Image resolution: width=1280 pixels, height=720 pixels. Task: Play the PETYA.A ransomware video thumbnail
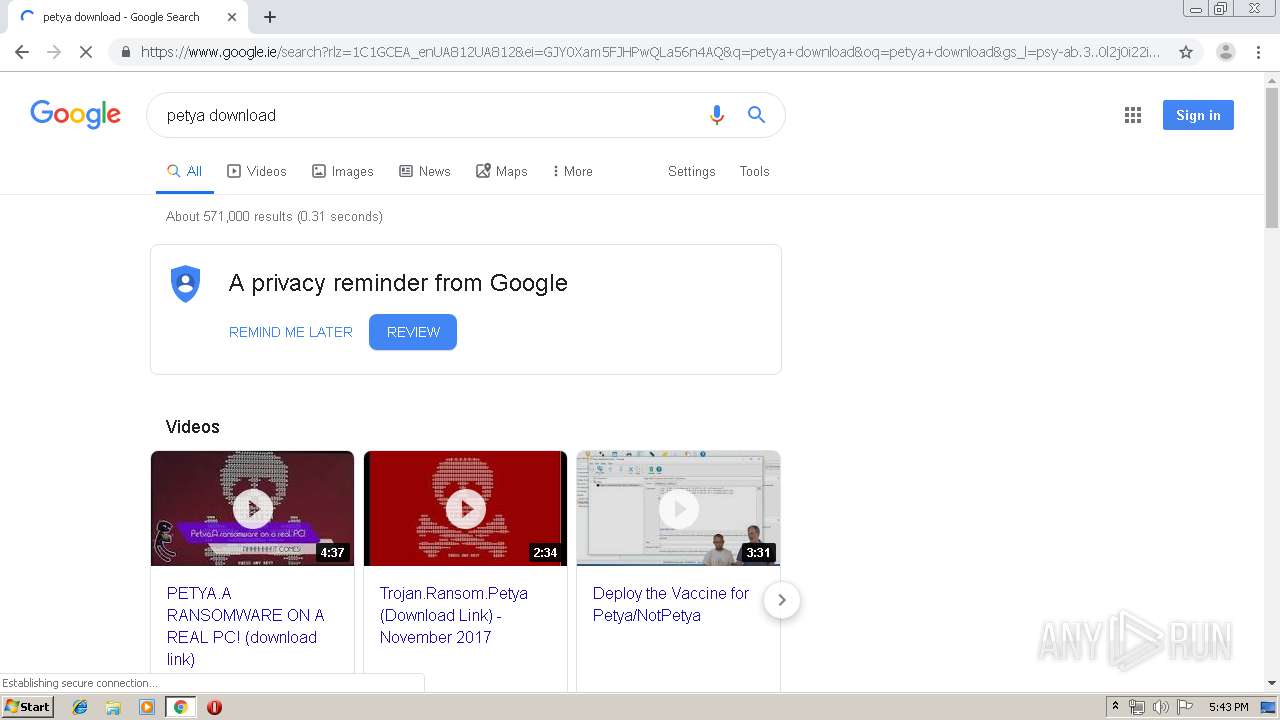pyautogui.click(x=252, y=508)
